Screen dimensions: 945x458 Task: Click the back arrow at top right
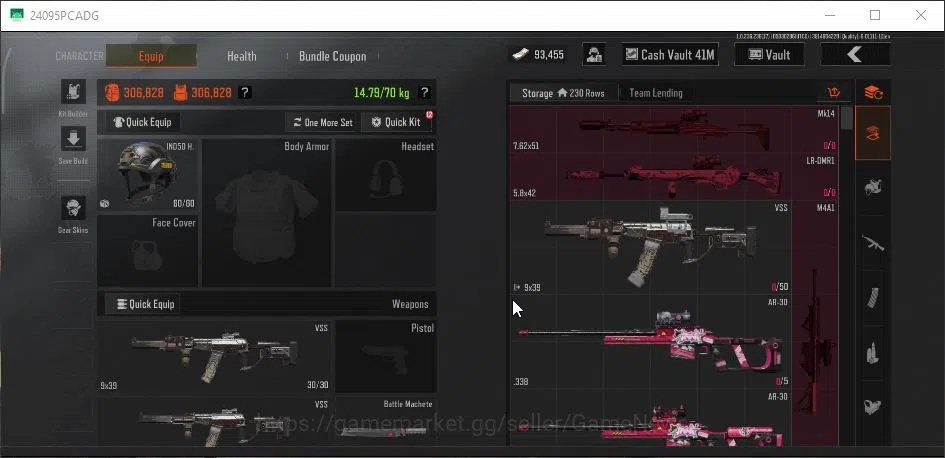click(855, 55)
